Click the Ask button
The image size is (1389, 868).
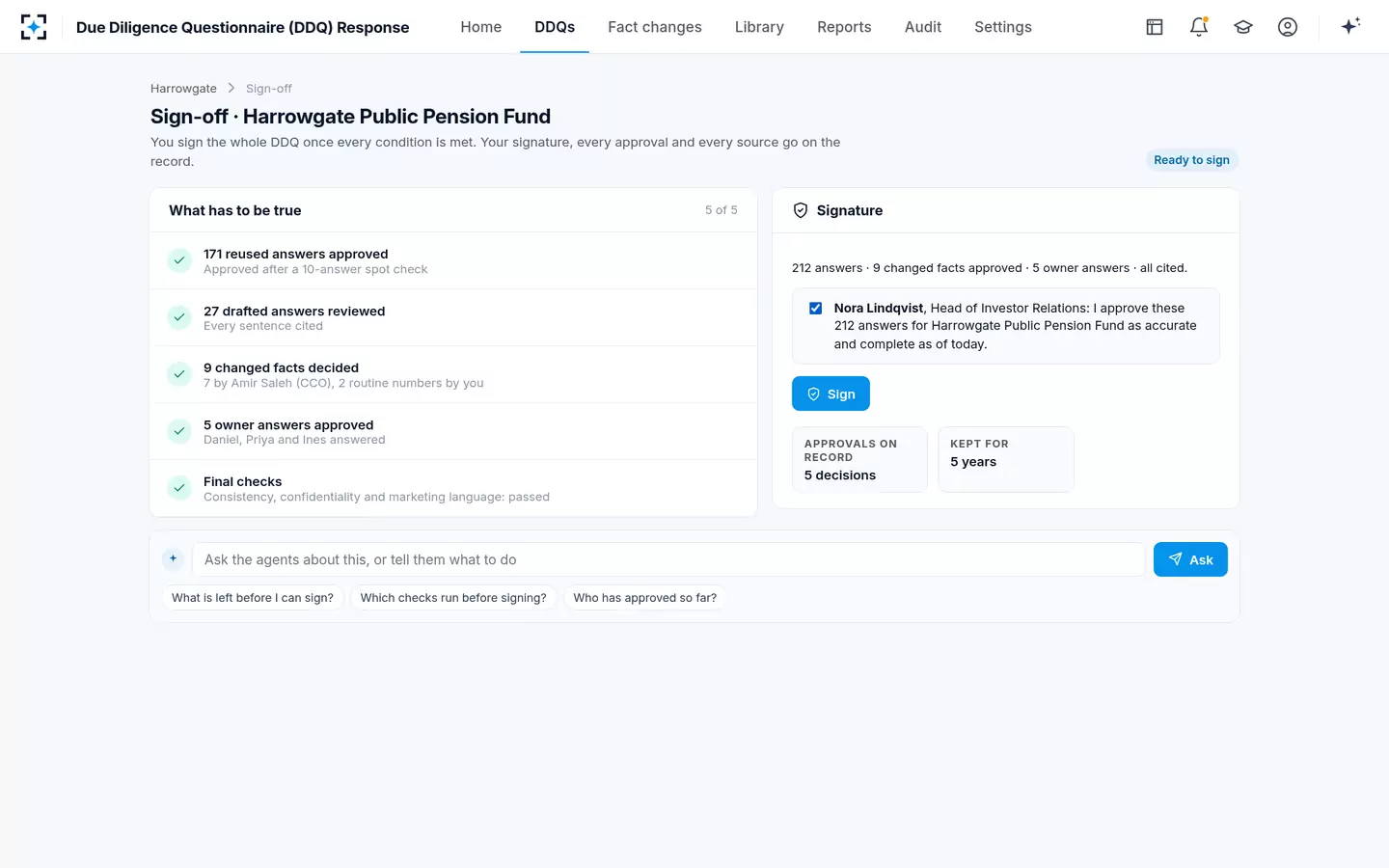coord(1190,559)
